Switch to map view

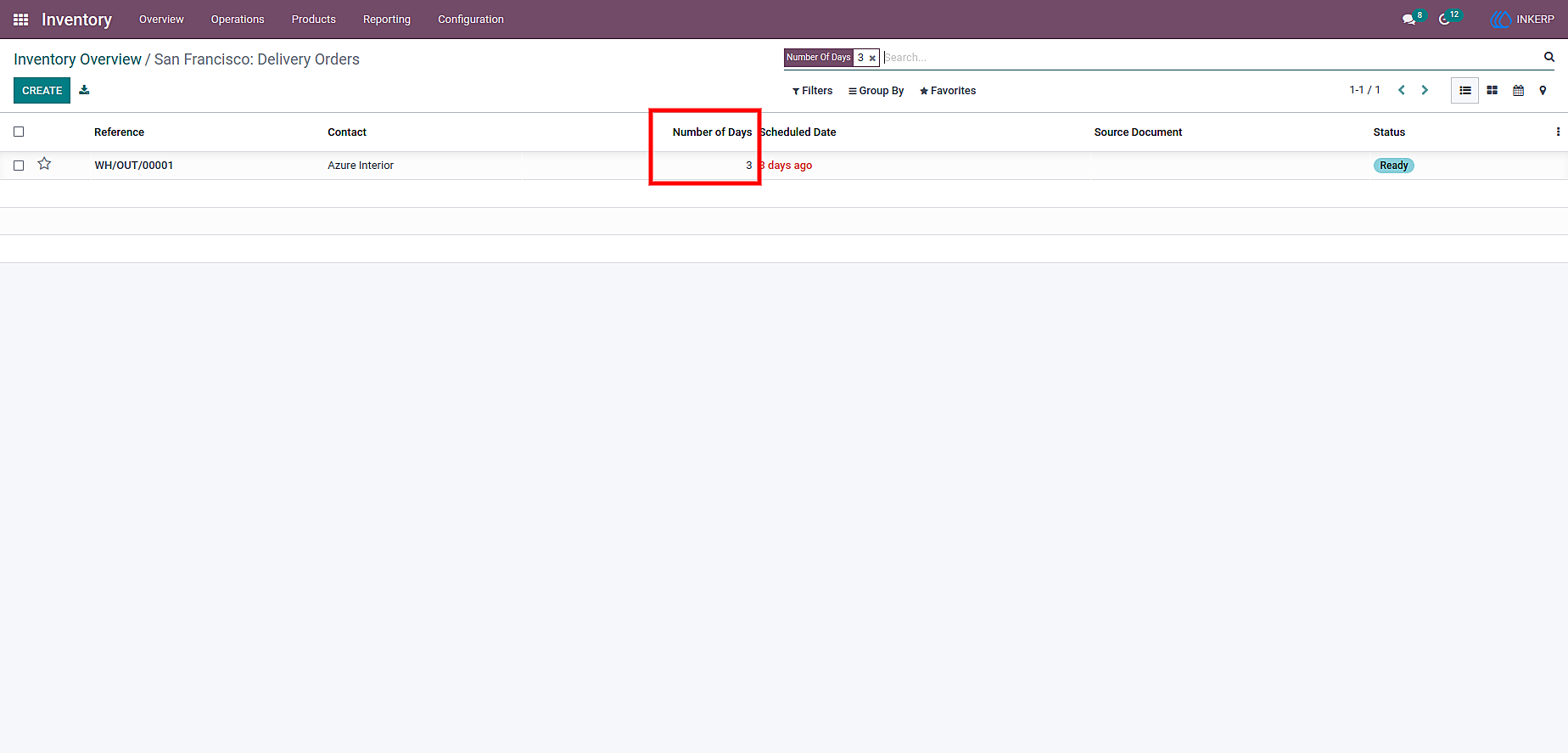1543,90
